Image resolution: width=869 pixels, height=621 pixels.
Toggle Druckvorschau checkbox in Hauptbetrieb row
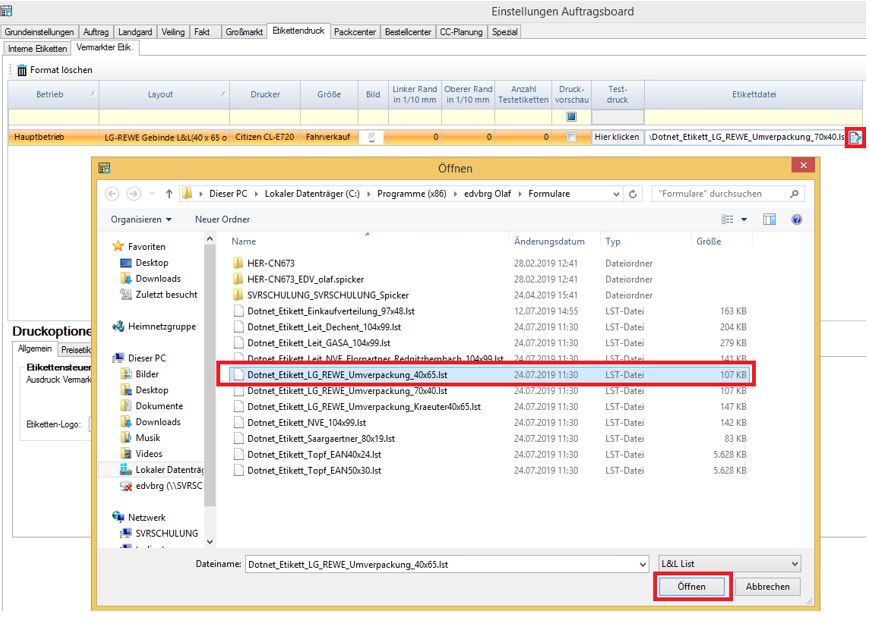571,137
